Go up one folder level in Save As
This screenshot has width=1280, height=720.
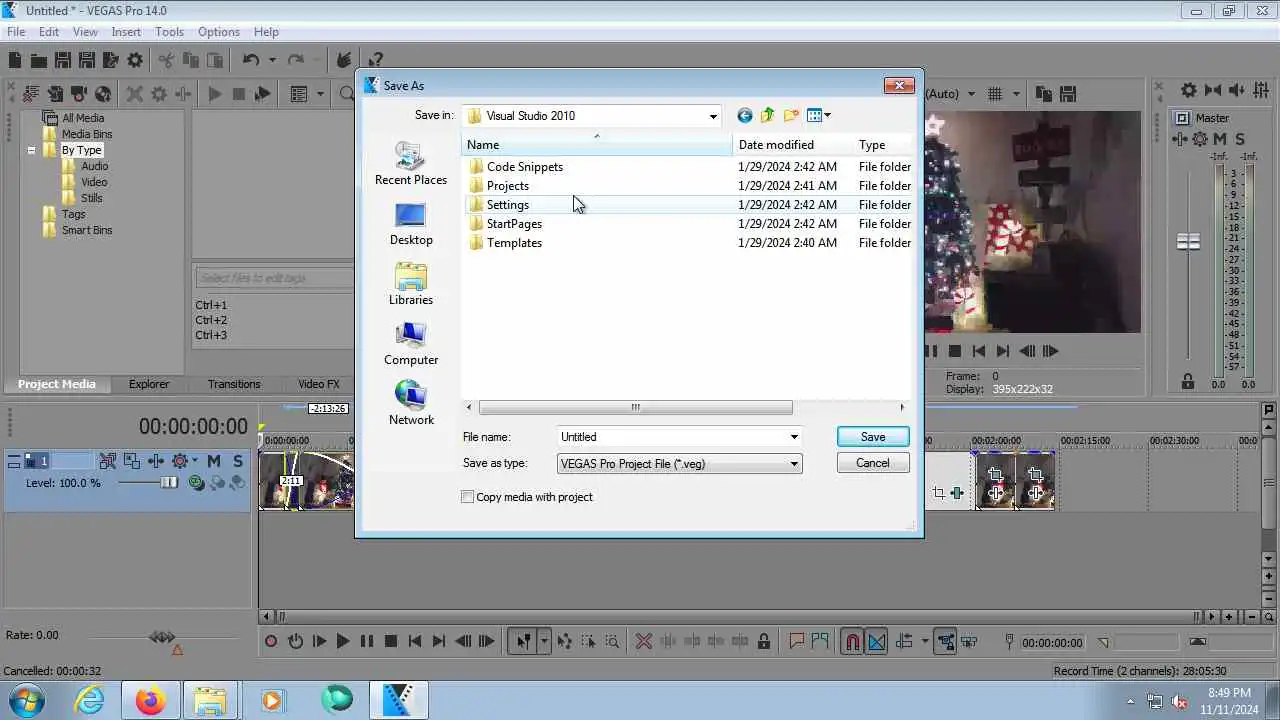click(768, 116)
